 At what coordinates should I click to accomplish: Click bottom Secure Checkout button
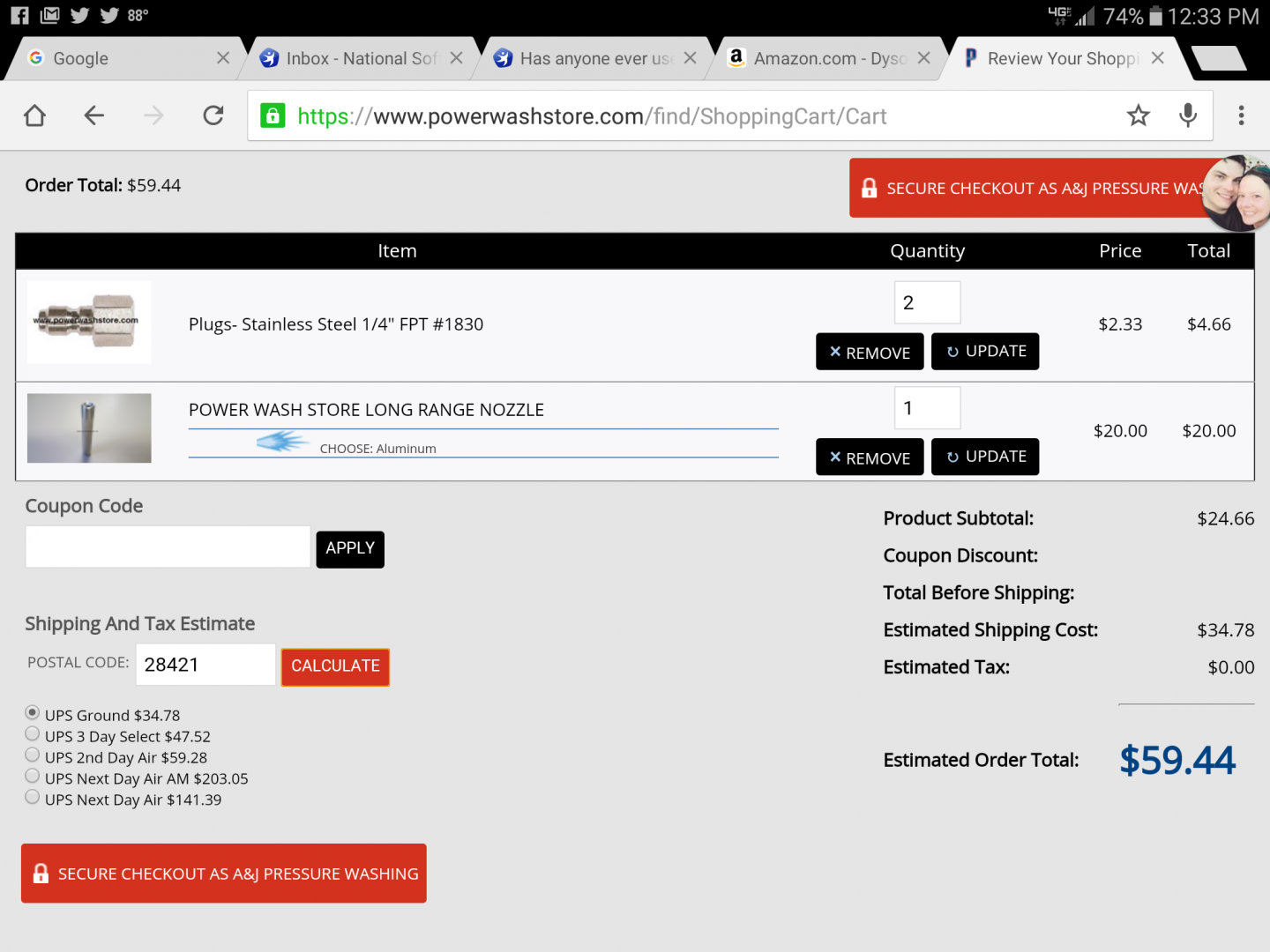pyautogui.click(x=224, y=874)
